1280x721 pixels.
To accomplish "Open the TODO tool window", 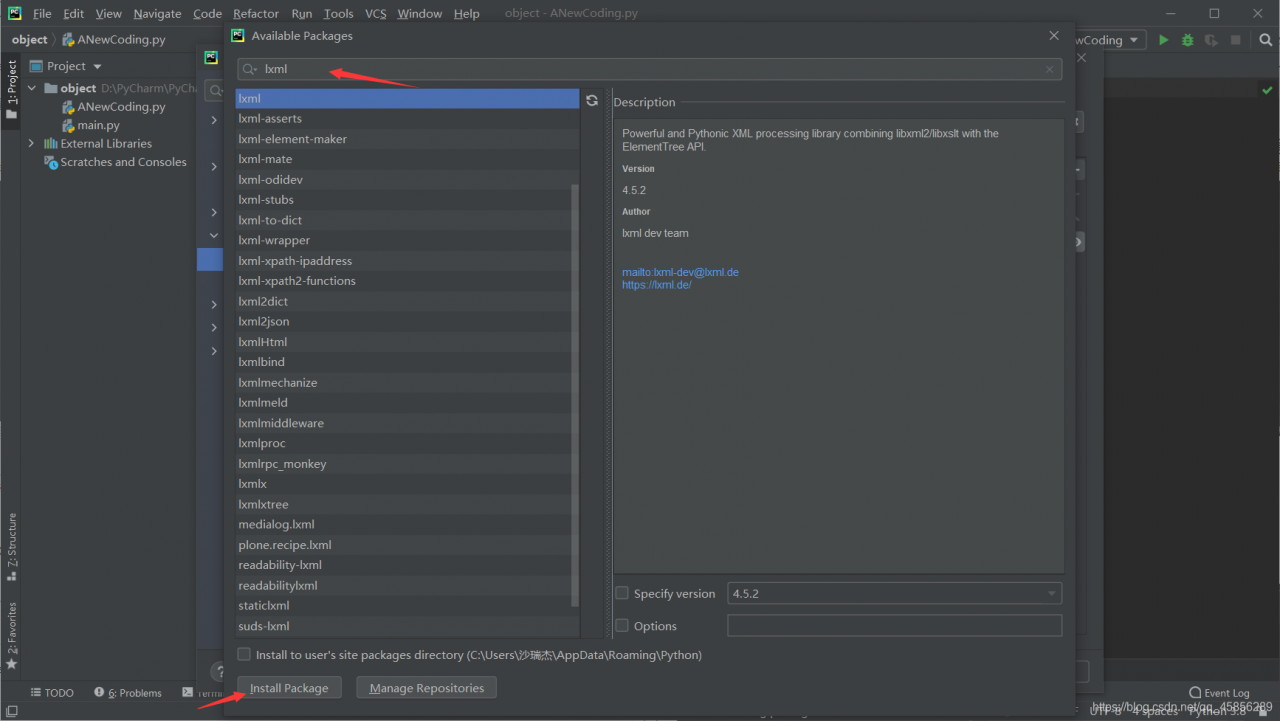I will 52,693.
